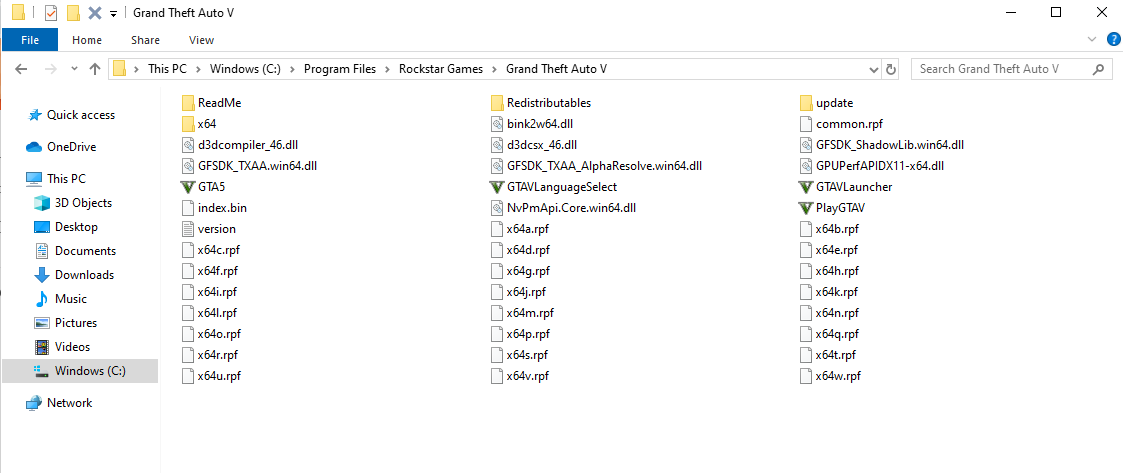Screen dimensions: 1123x473
Task: Select GFSDK_TXAA_AlphaResolve.win64.dll
Action: (604, 166)
